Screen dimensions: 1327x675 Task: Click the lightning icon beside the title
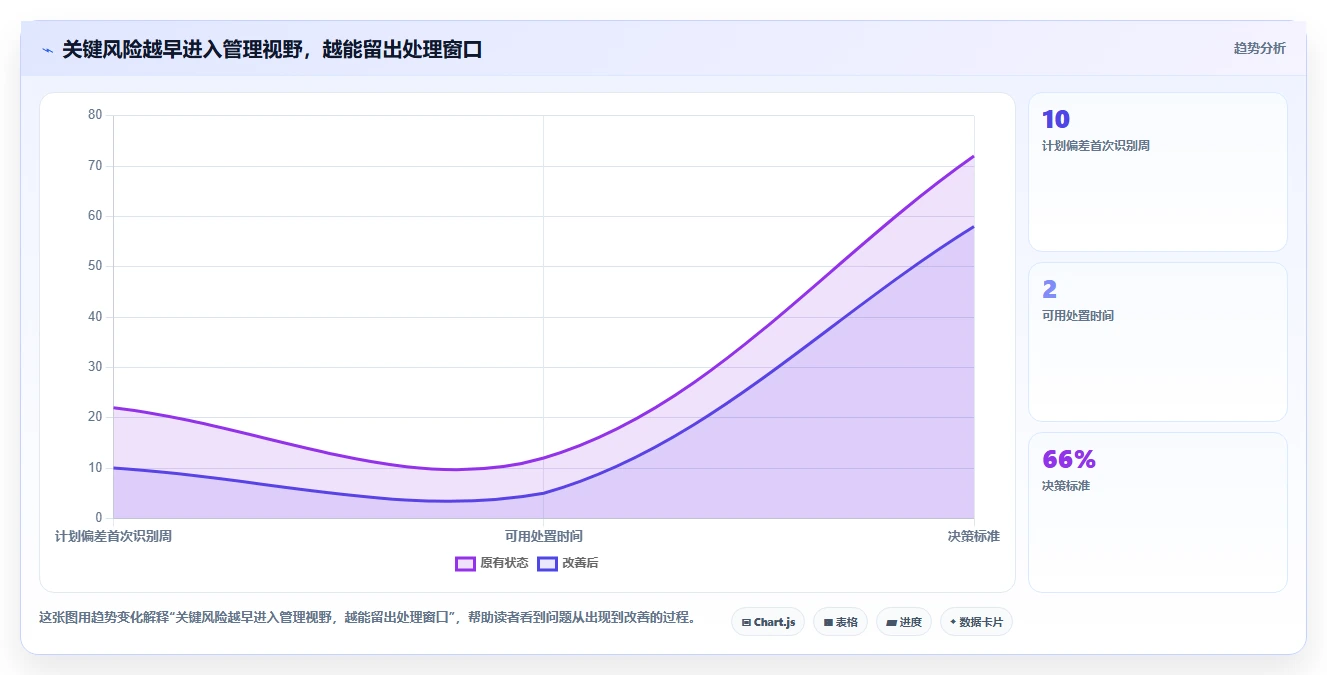(x=47, y=49)
